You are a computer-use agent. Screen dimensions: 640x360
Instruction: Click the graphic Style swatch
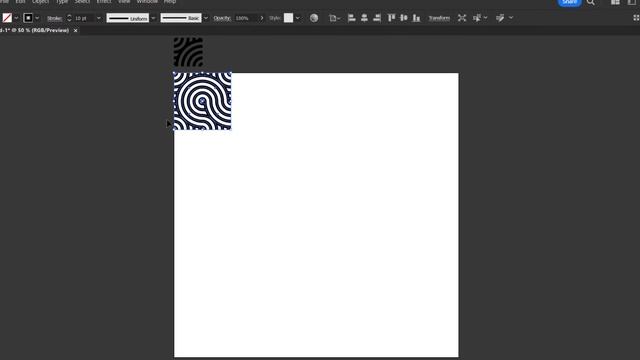(x=289, y=18)
